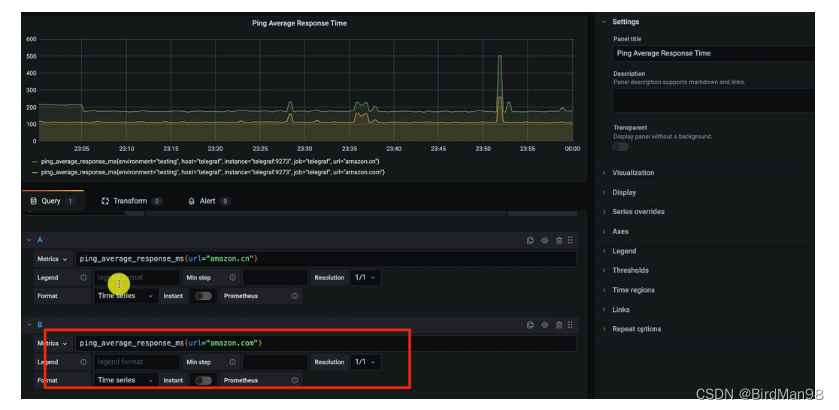Expand the Links section

(x=621, y=310)
